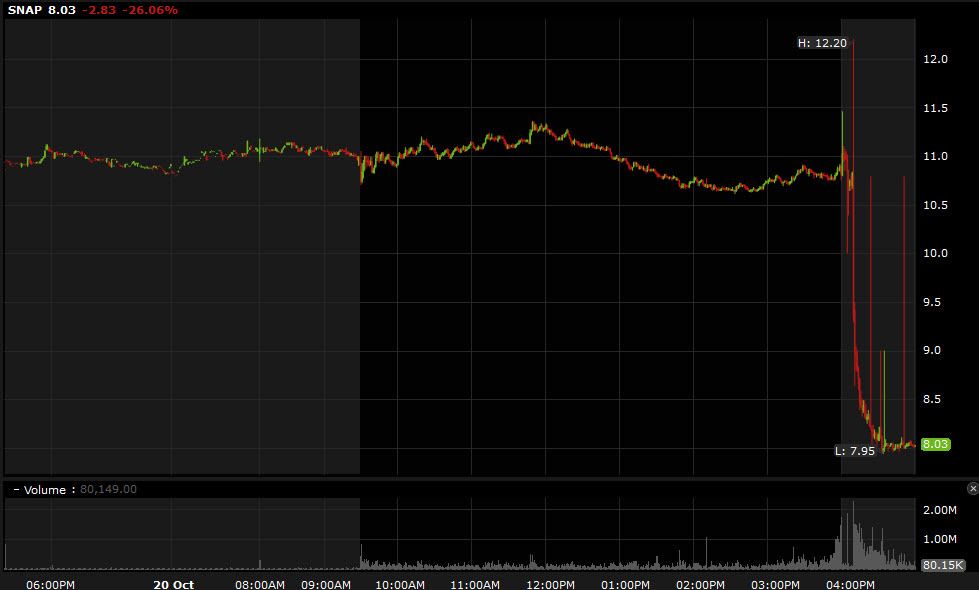This screenshot has height=590, width=979.
Task: Click the 12.0 price axis label
Action: (935, 59)
